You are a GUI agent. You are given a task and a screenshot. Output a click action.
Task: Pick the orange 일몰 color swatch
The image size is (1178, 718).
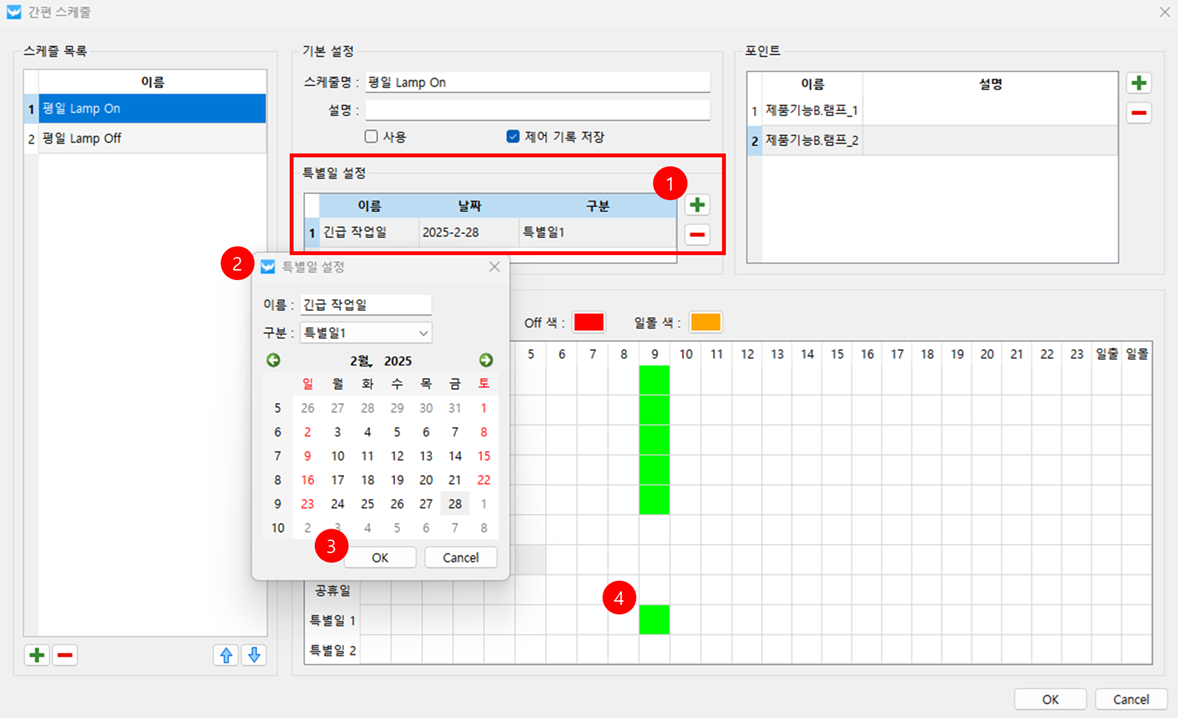click(x=705, y=322)
